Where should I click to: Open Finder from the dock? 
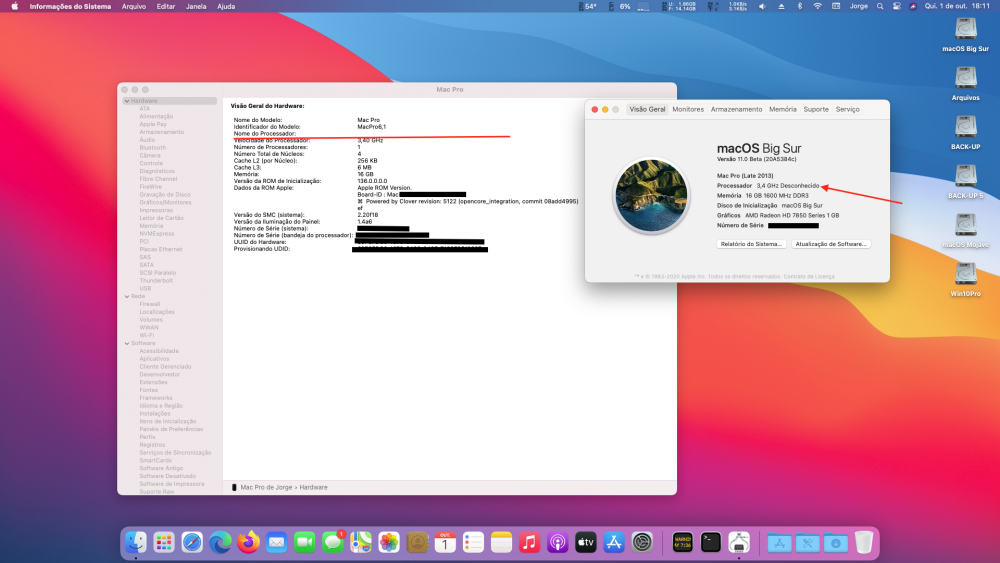point(136,543)
